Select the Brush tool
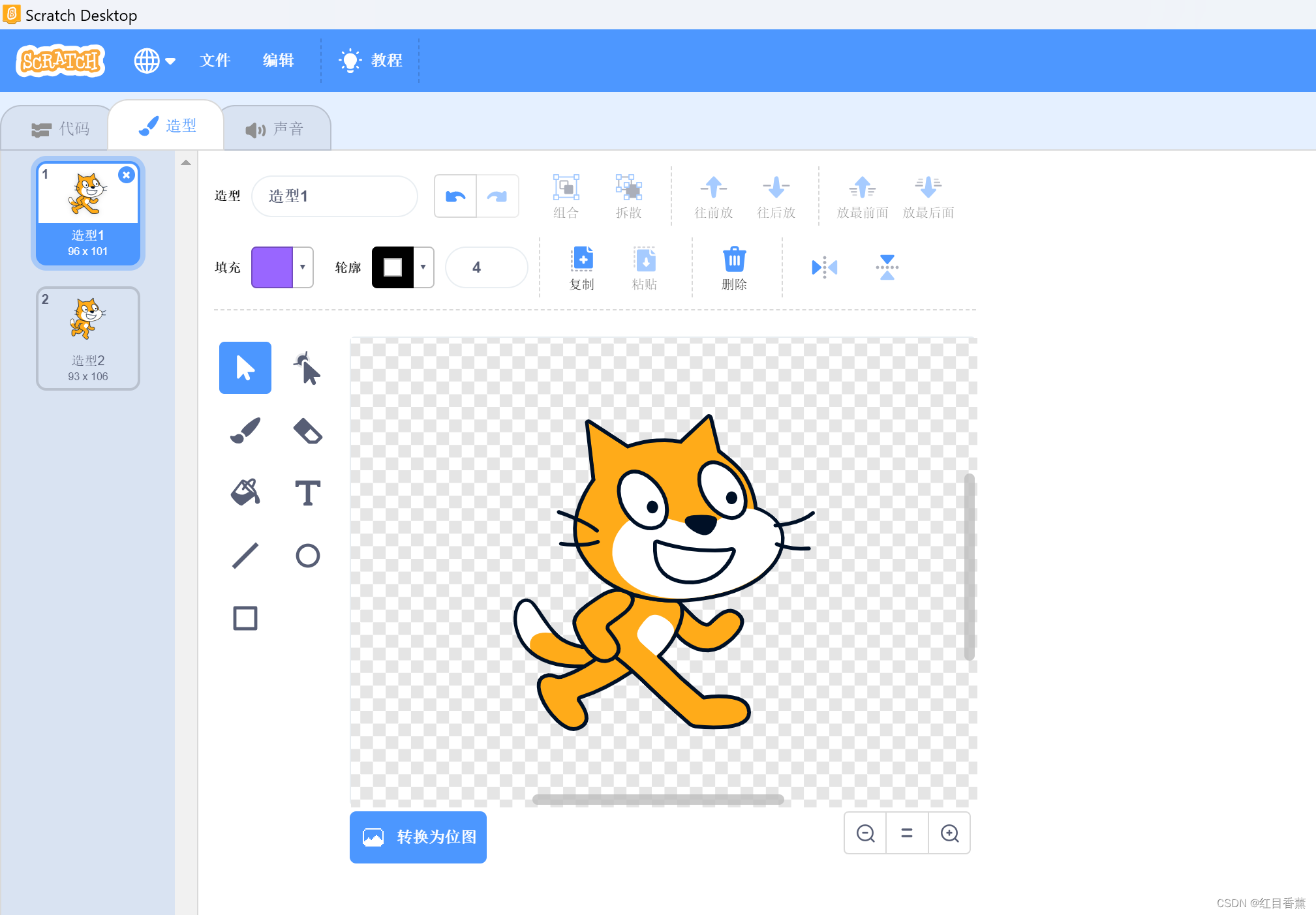The height and width of the screenshot is (915, 1316). tap(245, 430)
